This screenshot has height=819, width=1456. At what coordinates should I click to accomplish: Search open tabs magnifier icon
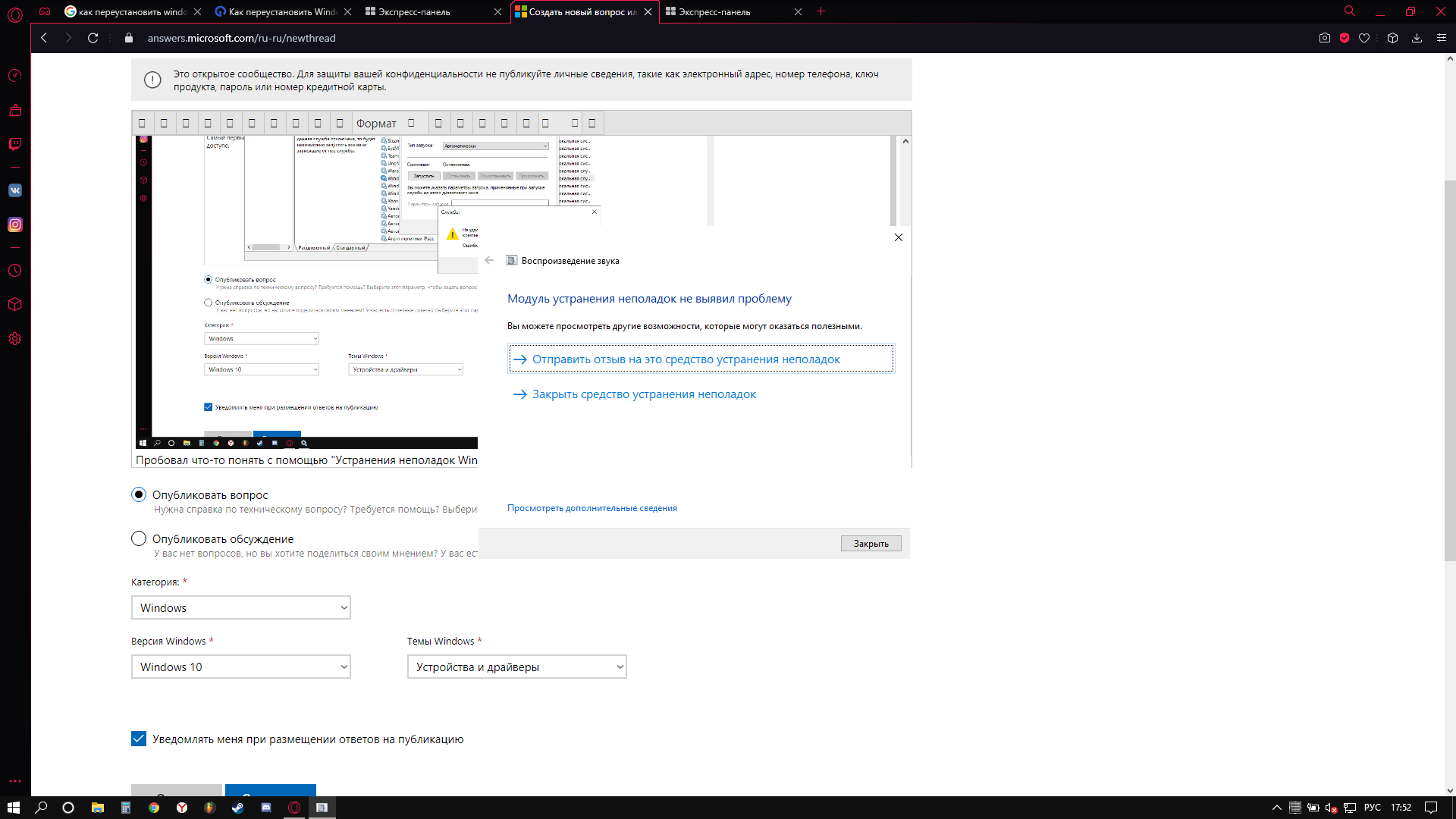click(1350, 11)
